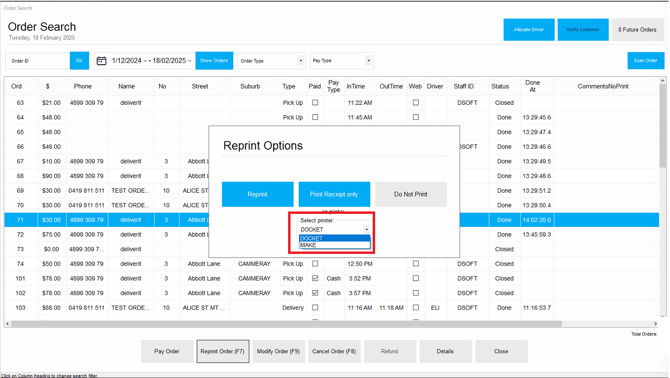Click the Scan Order button

(x=646, y=61)
